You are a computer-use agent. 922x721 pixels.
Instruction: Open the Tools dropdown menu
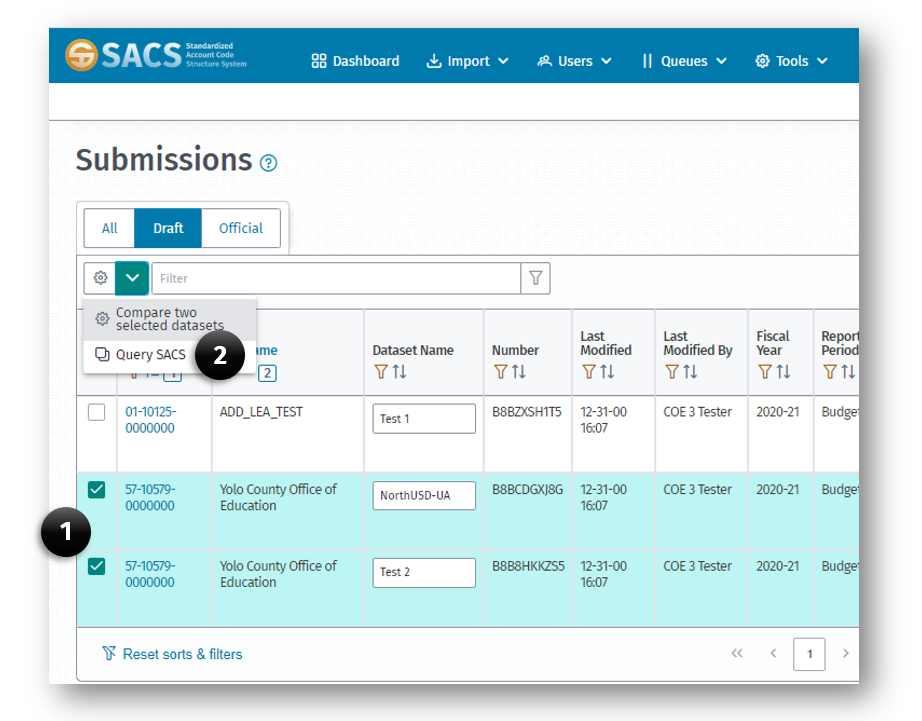pyautogui.click(x=791, y=61)
